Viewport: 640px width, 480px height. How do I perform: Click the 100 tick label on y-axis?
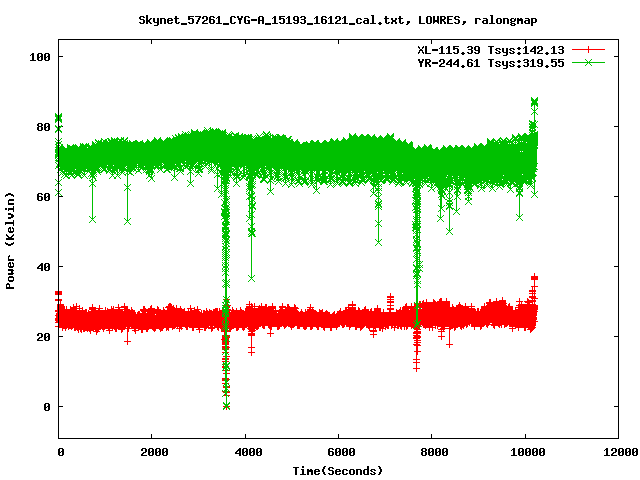(x=39, y=57)
